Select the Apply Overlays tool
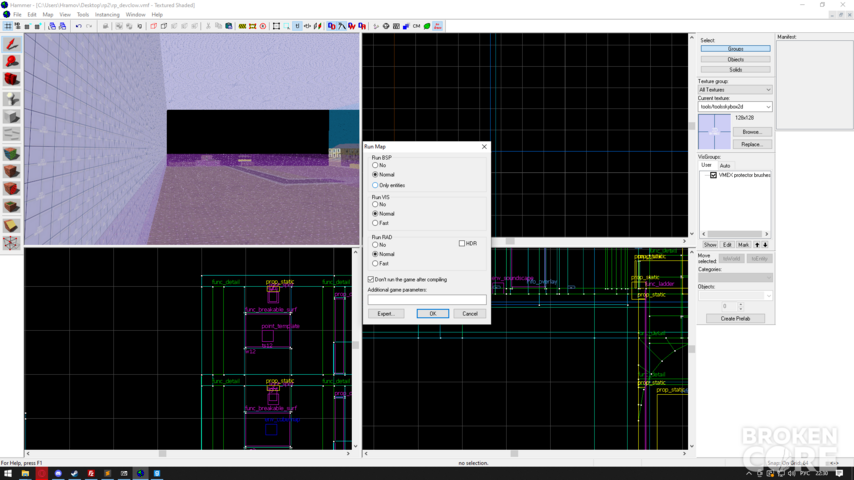 [x=11, y=207]
